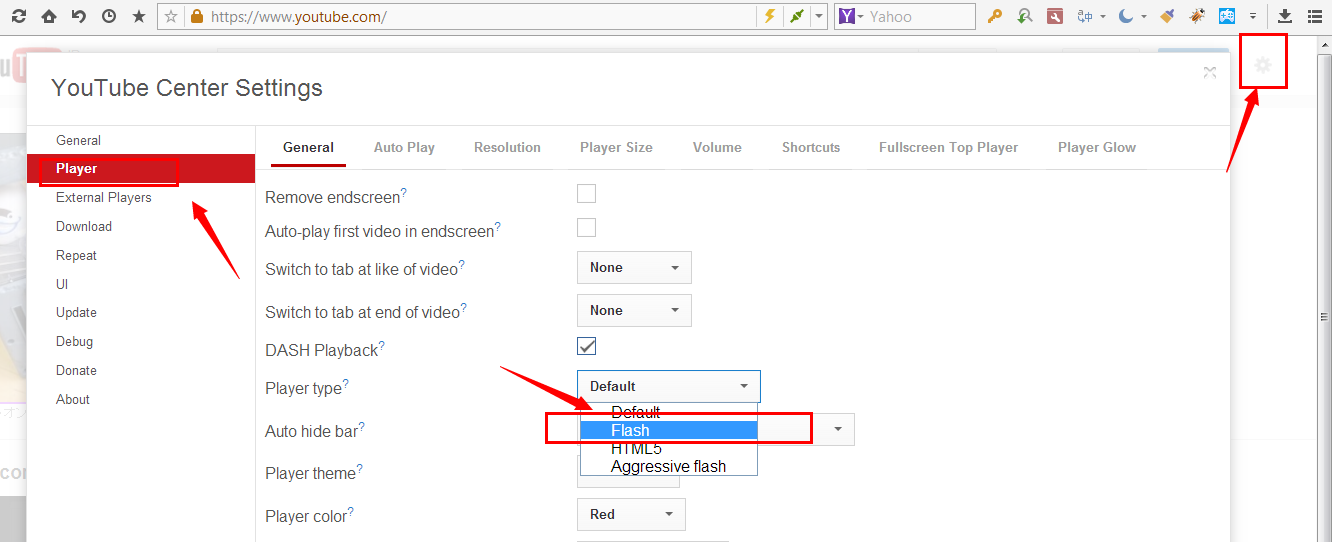Open Repeat section in sidebar
This screenshot has width=1332, height=542.
pos(141,255)
